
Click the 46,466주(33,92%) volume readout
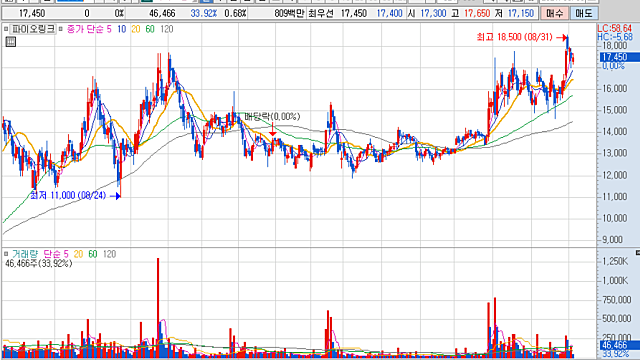tap(38, 264)
